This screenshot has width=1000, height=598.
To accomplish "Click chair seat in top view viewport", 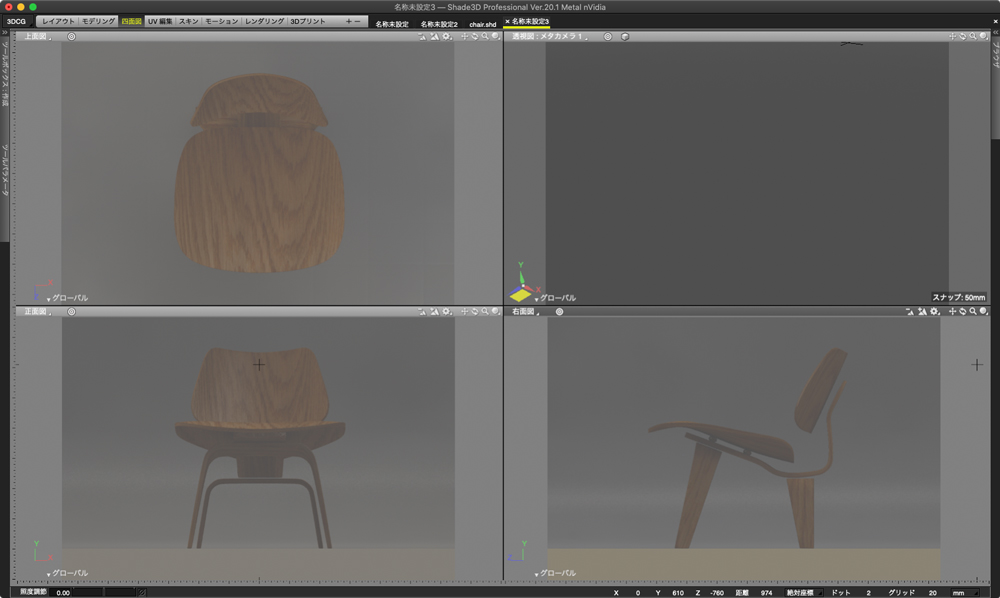I will click(260, 199).
